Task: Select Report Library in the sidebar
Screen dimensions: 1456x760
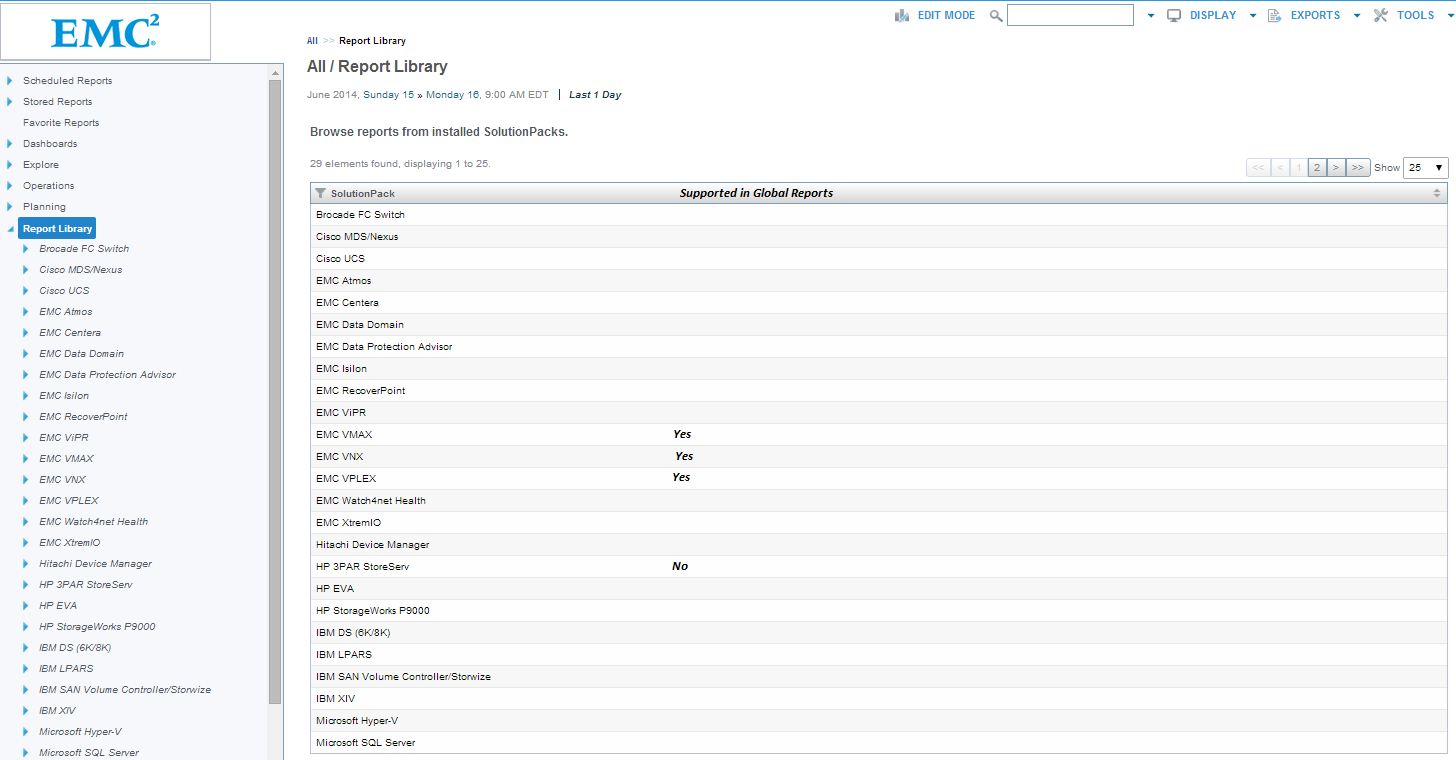Action: (x=57, y=228)
